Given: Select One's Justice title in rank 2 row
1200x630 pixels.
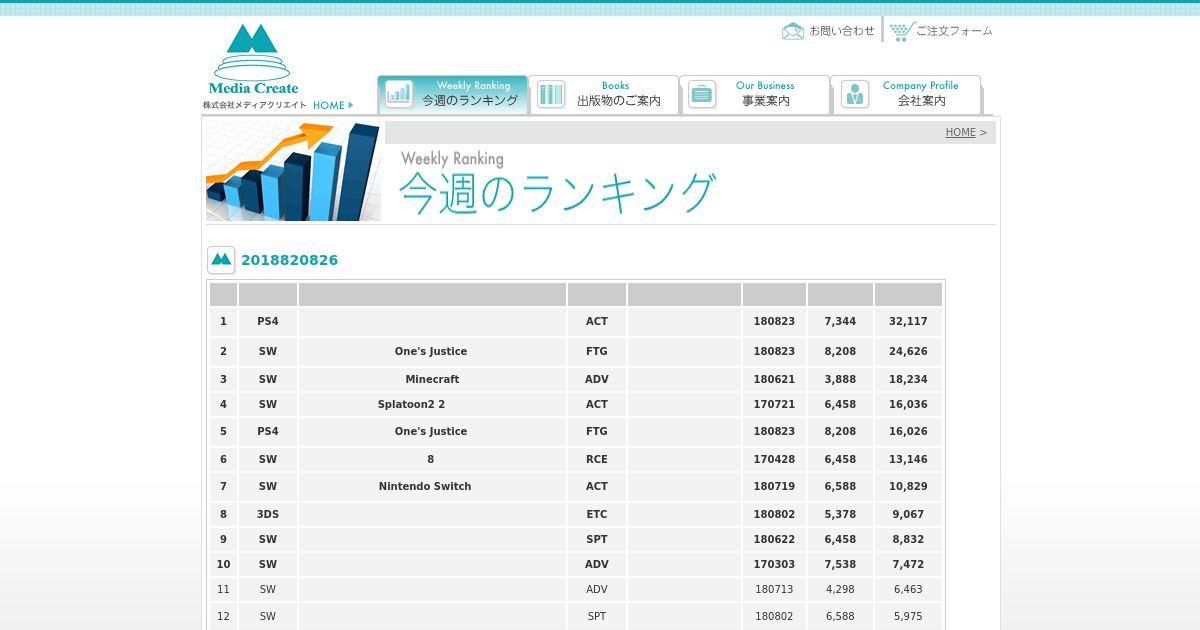Looking at the screenshot, I should 431,351.
